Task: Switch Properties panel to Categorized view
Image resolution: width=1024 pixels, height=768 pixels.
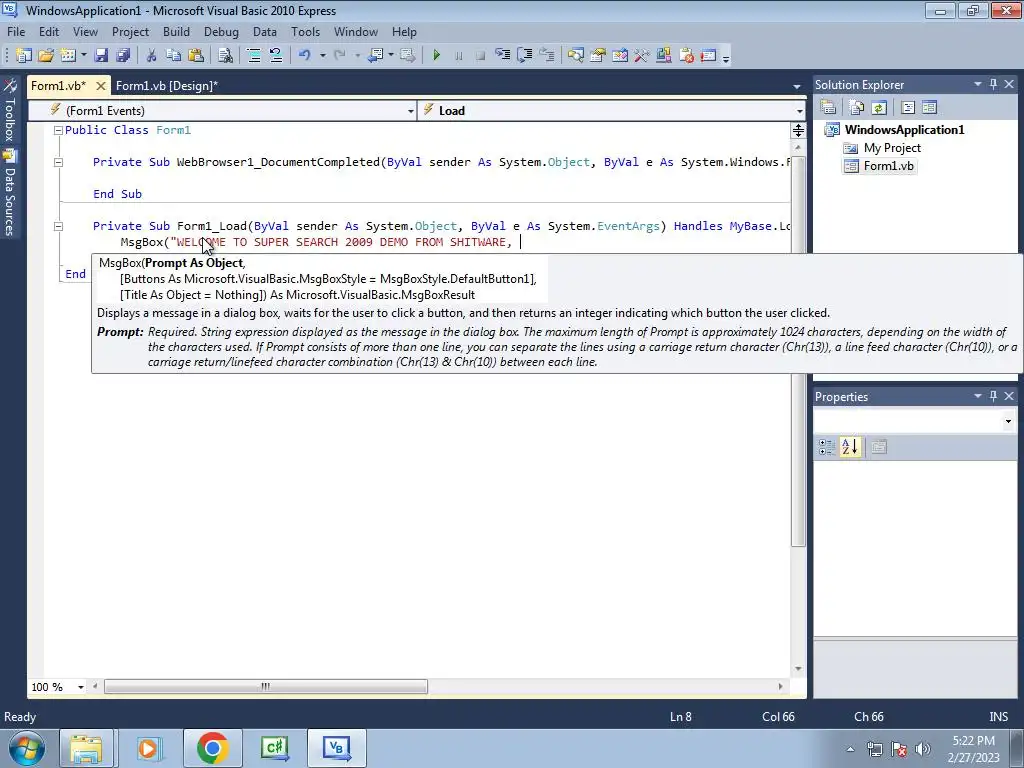Action: pyautogui.click(x=827, y=447)
